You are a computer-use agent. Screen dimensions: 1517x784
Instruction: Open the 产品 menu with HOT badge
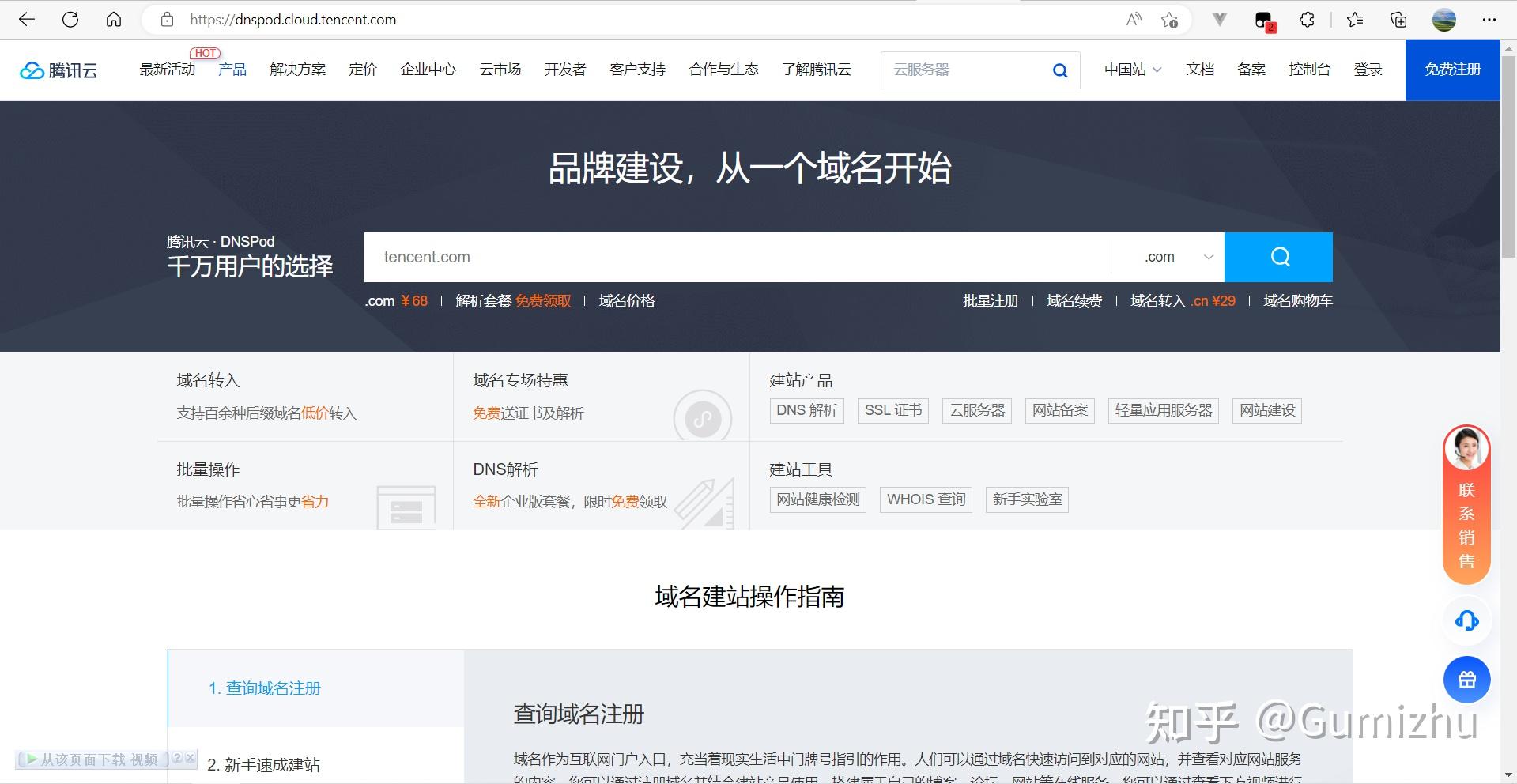point(232,70)
